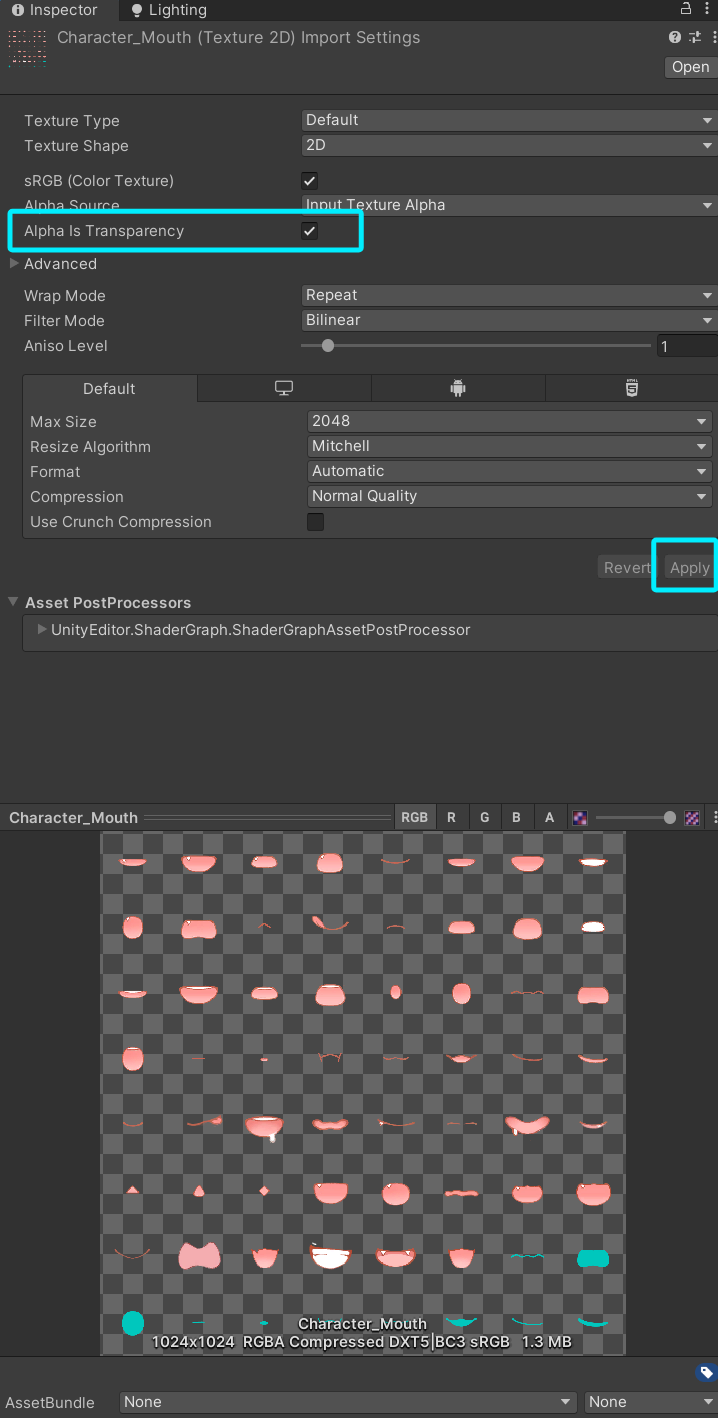718x1418 pixels.
Task: Open the Max Size dropdown
Action: [510, 422]
